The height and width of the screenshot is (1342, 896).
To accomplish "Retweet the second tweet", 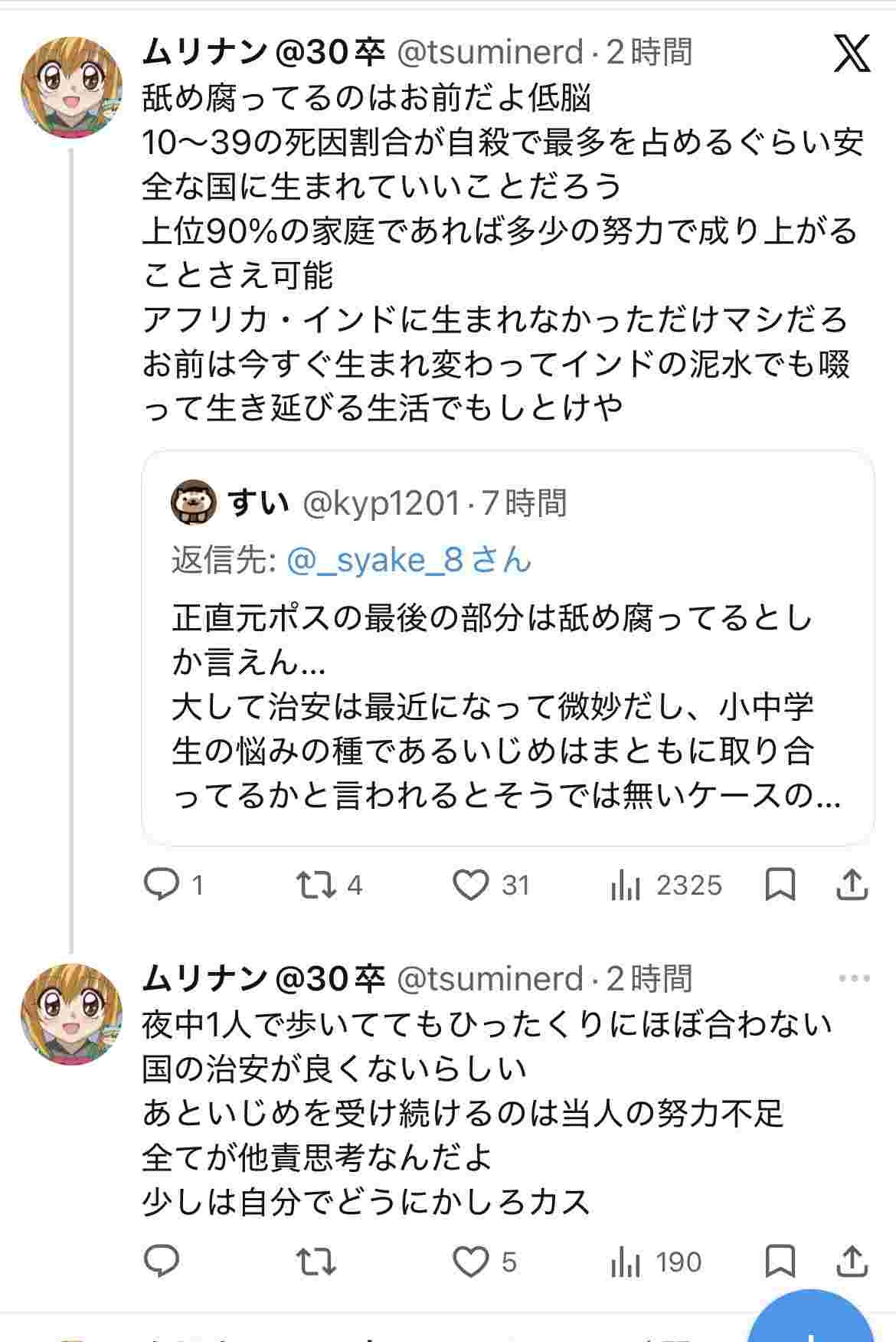I will pos(316,1262).
